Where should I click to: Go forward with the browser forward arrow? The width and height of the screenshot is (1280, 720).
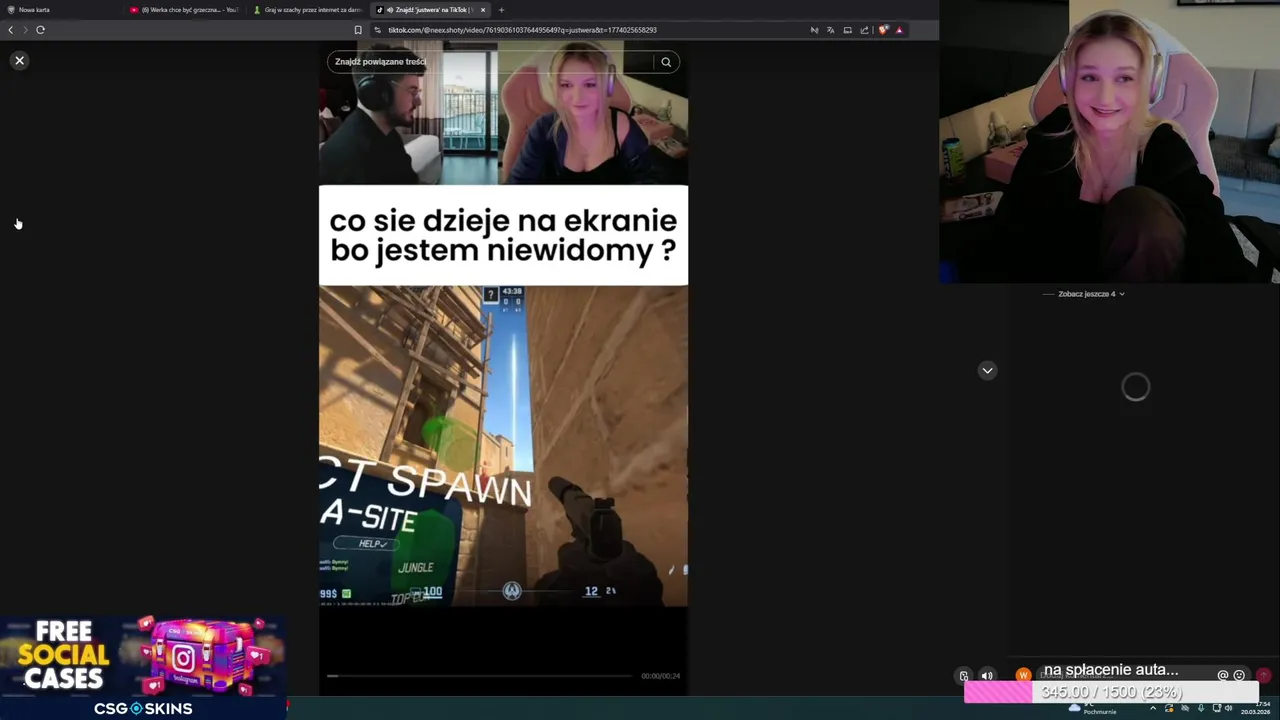[25, 30]
